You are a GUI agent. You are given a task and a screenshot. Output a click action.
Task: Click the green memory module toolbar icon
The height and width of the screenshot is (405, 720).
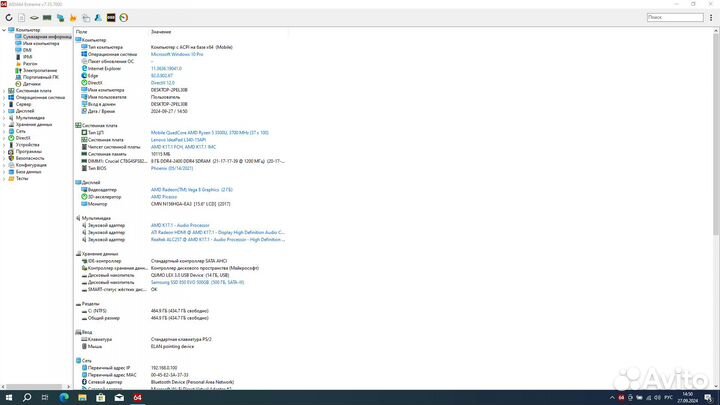pos(47,17)
